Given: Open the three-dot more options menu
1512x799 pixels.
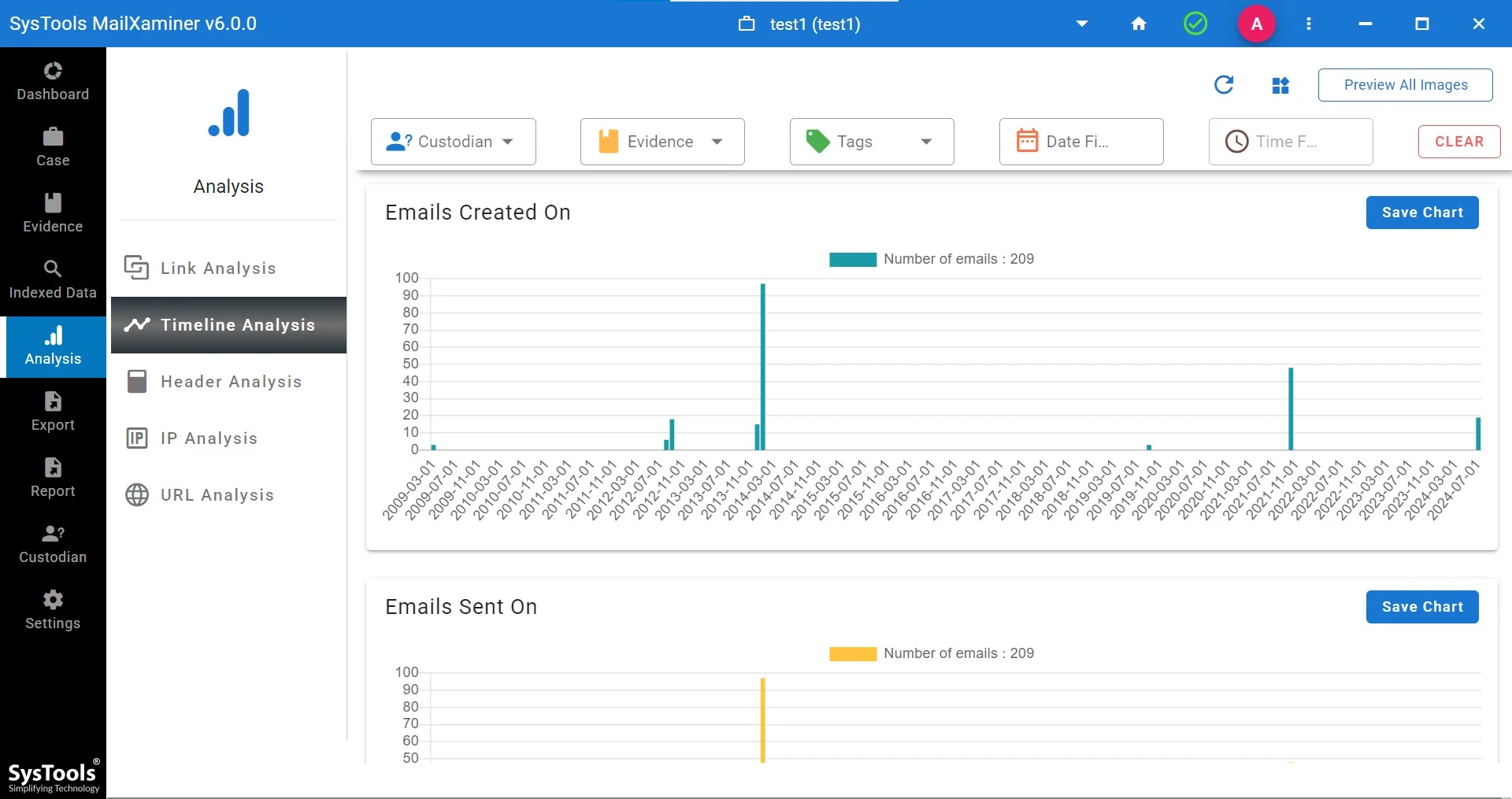Looking at the screenshot, I should click(1309, 24).
